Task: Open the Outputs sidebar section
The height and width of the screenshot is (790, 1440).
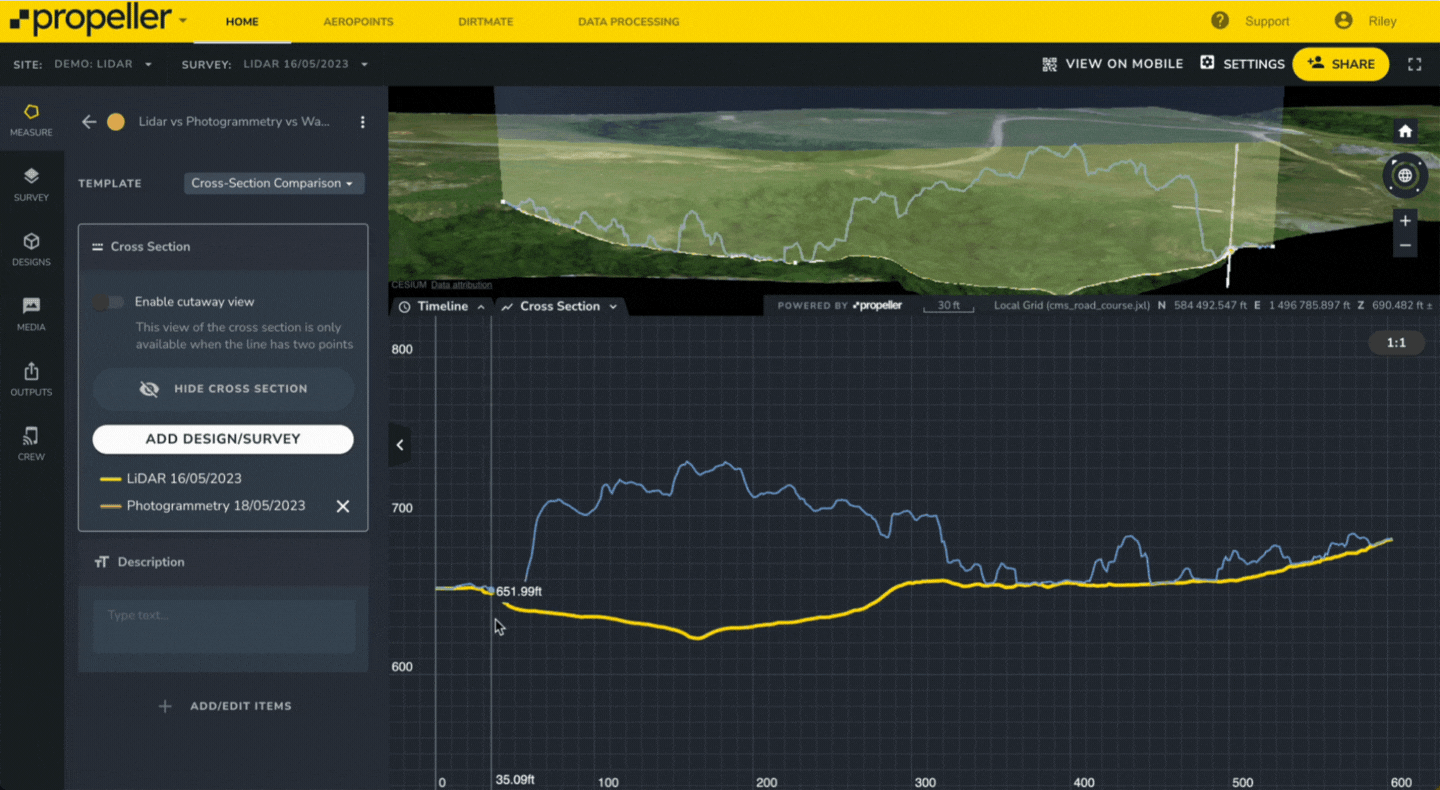Action: (x=31, y=378)
